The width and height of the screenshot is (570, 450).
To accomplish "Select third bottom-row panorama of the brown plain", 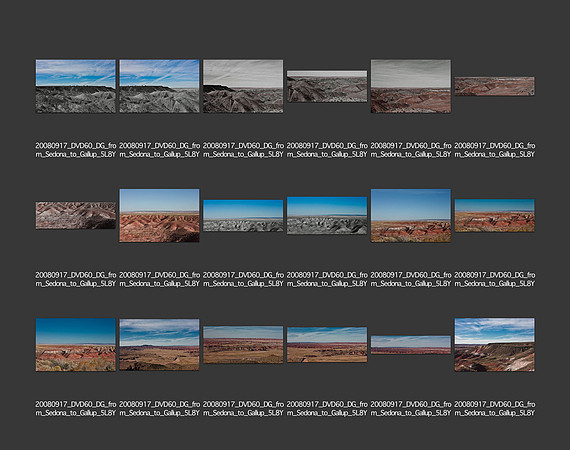I will pos(243,345).
